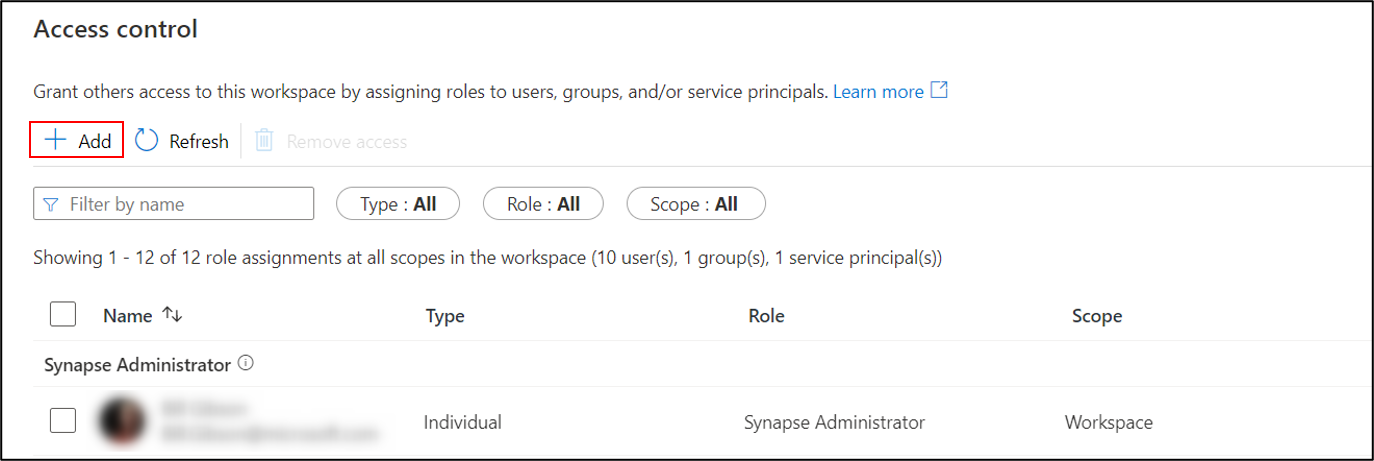Click the filter funnel icon
1374x461 pixels.
point(52,204)
